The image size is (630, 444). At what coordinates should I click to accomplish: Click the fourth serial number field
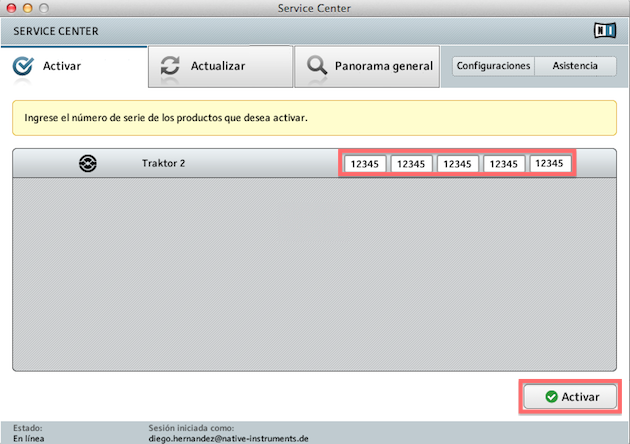pyautogui.click(x=504, y=163)
